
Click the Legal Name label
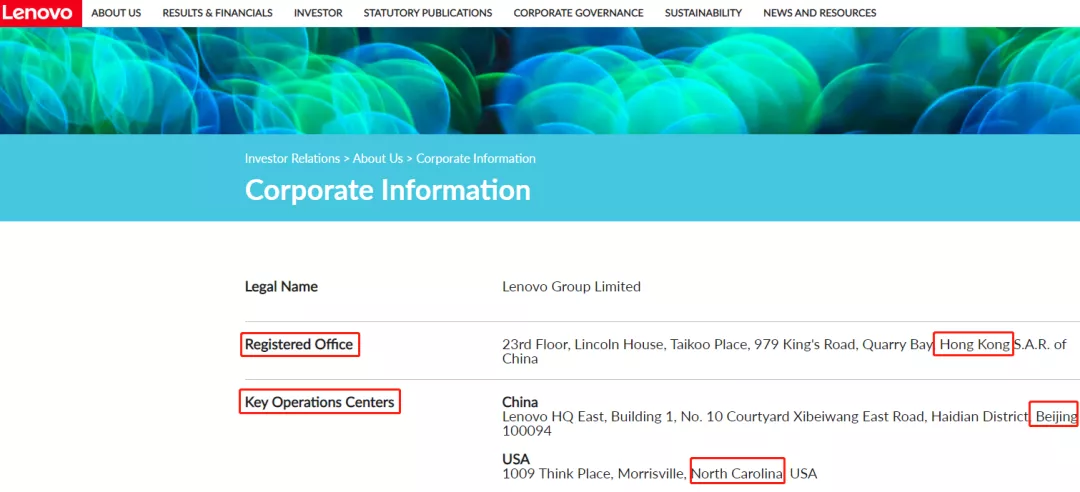point(281,287)
